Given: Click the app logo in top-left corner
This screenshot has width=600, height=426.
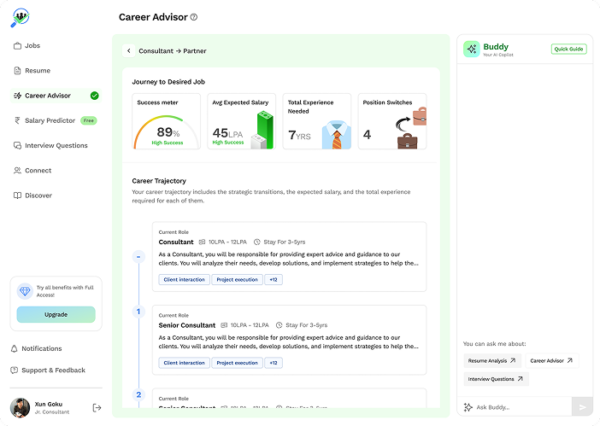Looking at the screenshot, I should 21,17.
